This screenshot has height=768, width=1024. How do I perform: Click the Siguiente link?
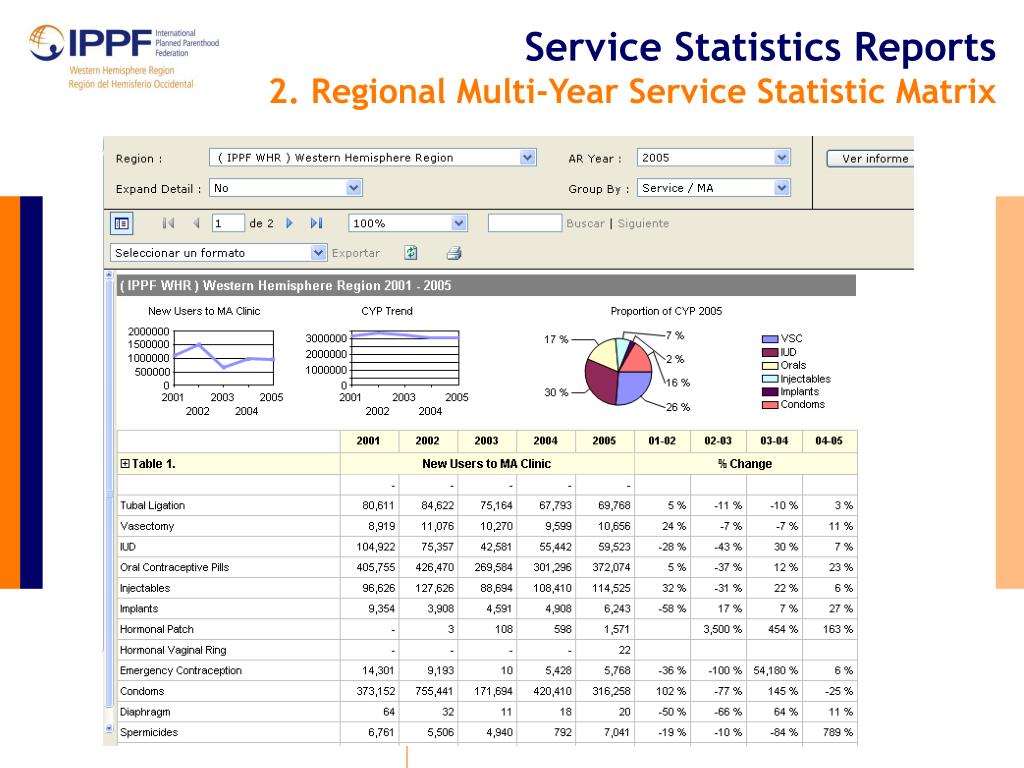tap(643, 223)
